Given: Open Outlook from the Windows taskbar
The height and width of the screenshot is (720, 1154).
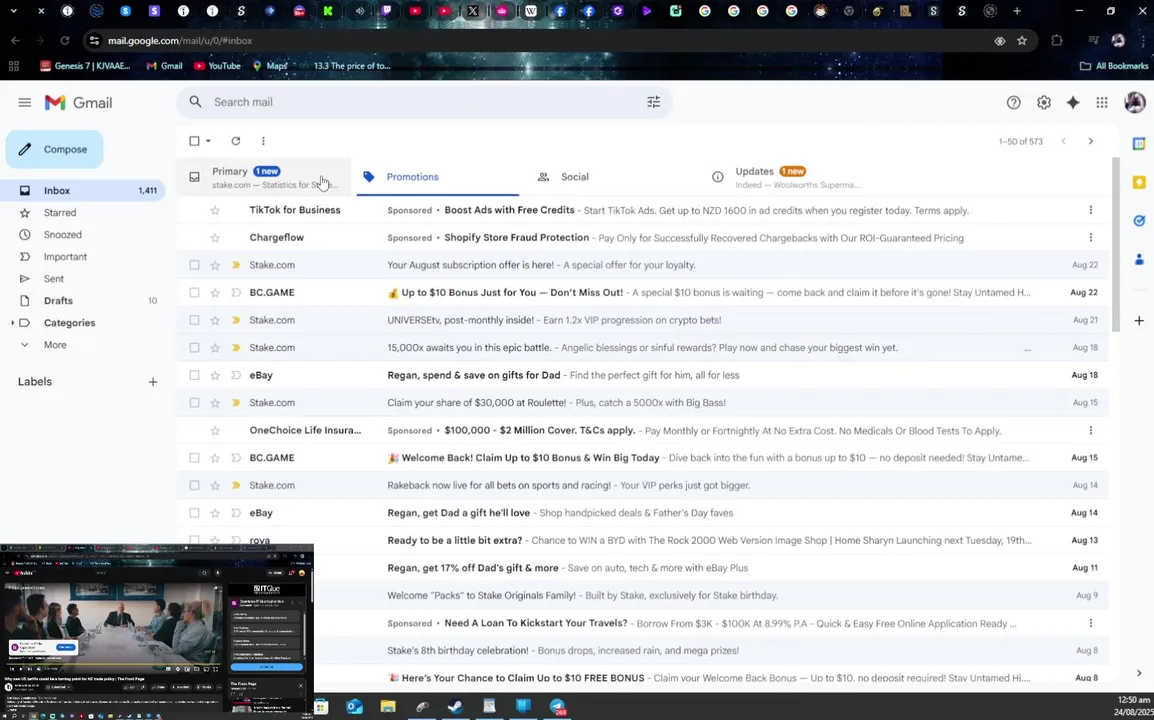Looking at the screenshot, I should pyautogui.click(x=355, y=707).
